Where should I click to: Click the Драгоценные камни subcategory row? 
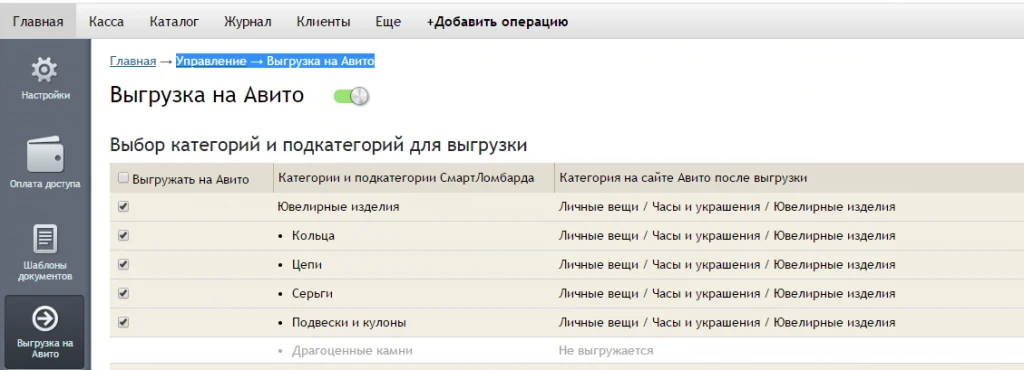(567, 350)
